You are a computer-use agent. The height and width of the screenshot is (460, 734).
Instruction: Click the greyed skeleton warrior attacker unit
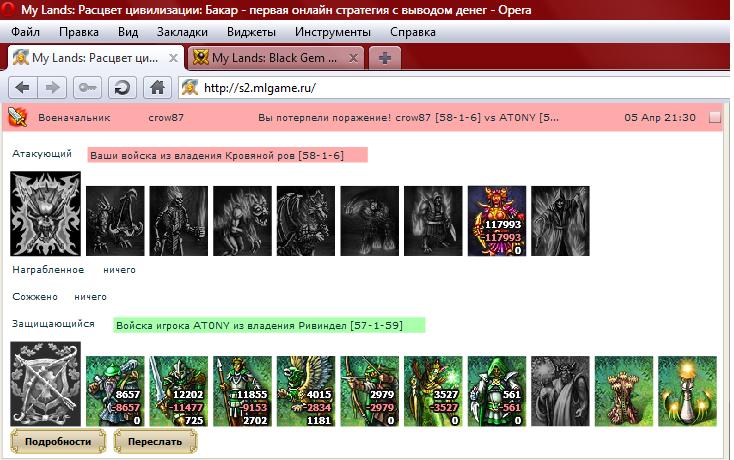(x=178, y=221)
